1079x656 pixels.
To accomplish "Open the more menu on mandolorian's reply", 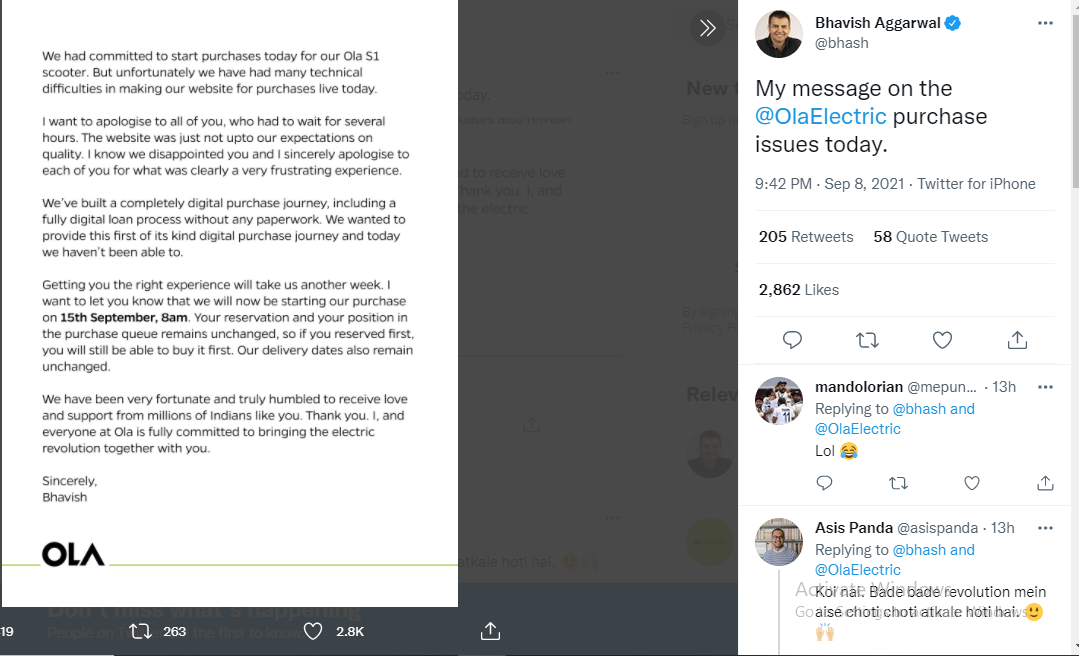I will [x=1045, y=387].
